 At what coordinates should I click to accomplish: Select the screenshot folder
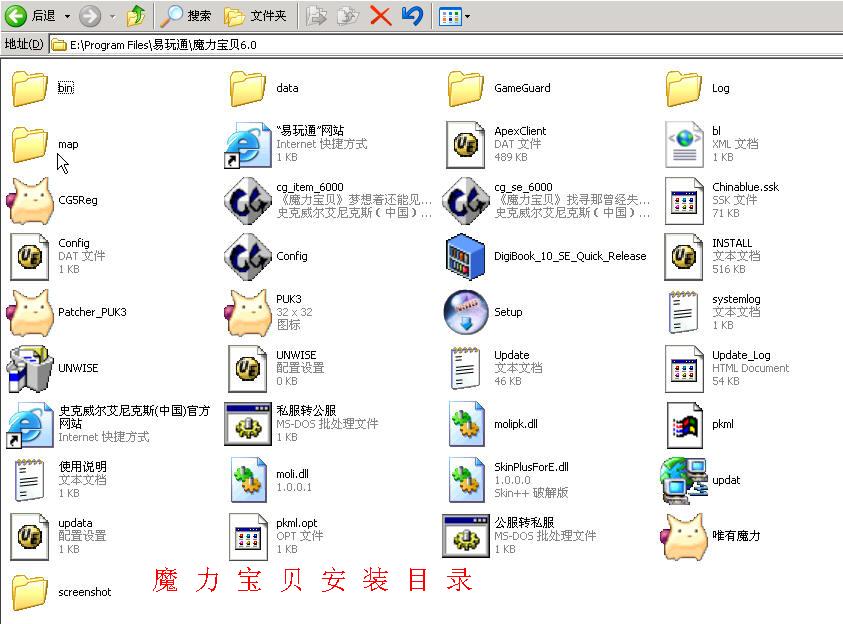click(x=61, y=592)
